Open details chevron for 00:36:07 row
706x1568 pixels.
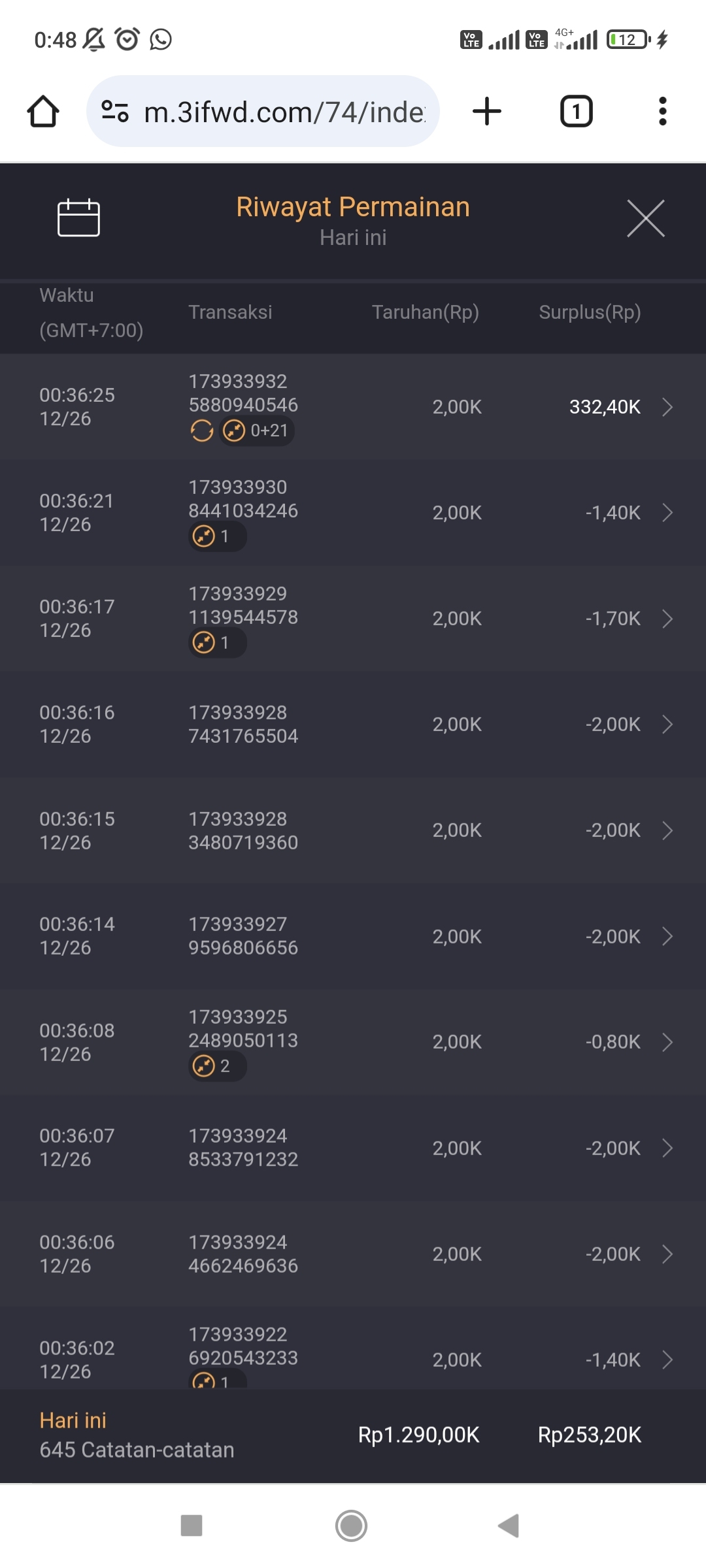667,1148
